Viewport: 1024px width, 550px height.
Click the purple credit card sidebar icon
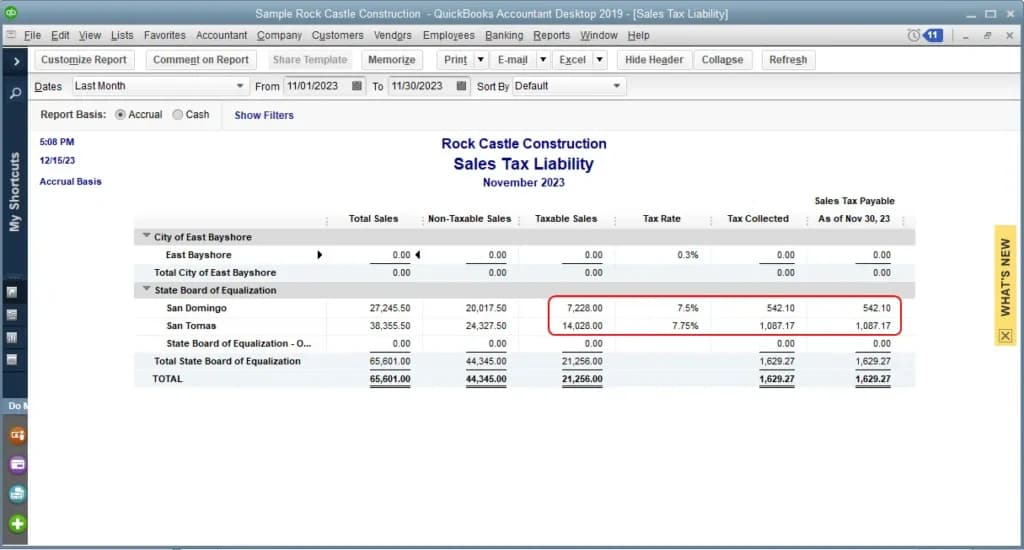(x=18, y=464)
